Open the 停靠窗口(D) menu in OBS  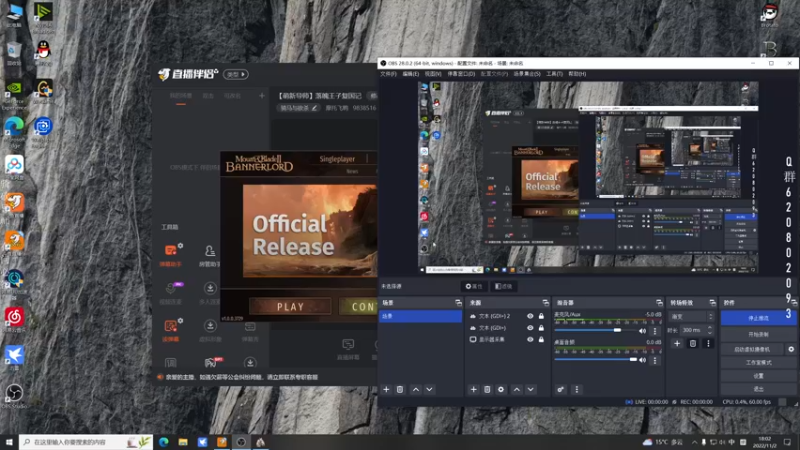click(x=461, y=74)
